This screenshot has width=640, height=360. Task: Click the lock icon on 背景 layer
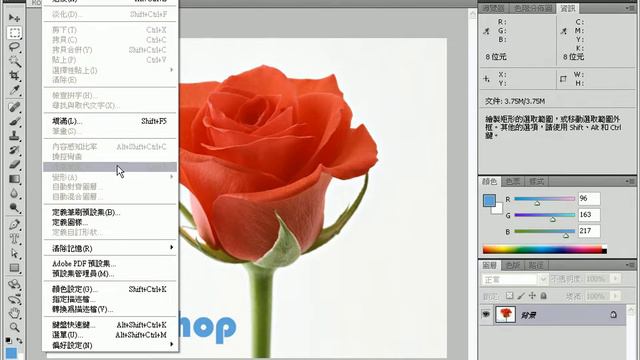pyautogui.click(x=613, y=314)
